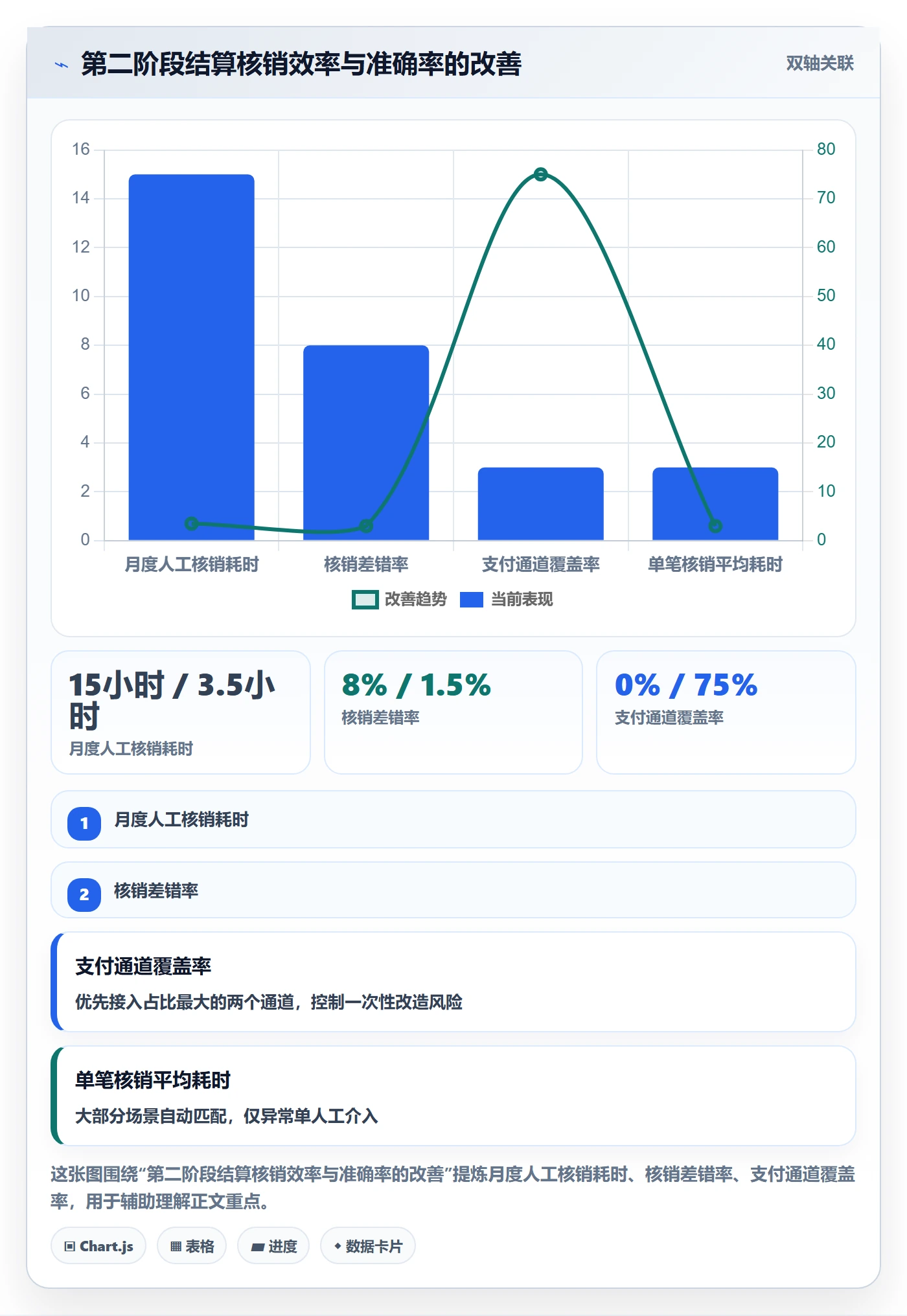The height and width of the screenshot is (1316, 907).
Task: Click the lightning bolt icon beside the title
Action: pyautogui.click(x=62, y=65)
